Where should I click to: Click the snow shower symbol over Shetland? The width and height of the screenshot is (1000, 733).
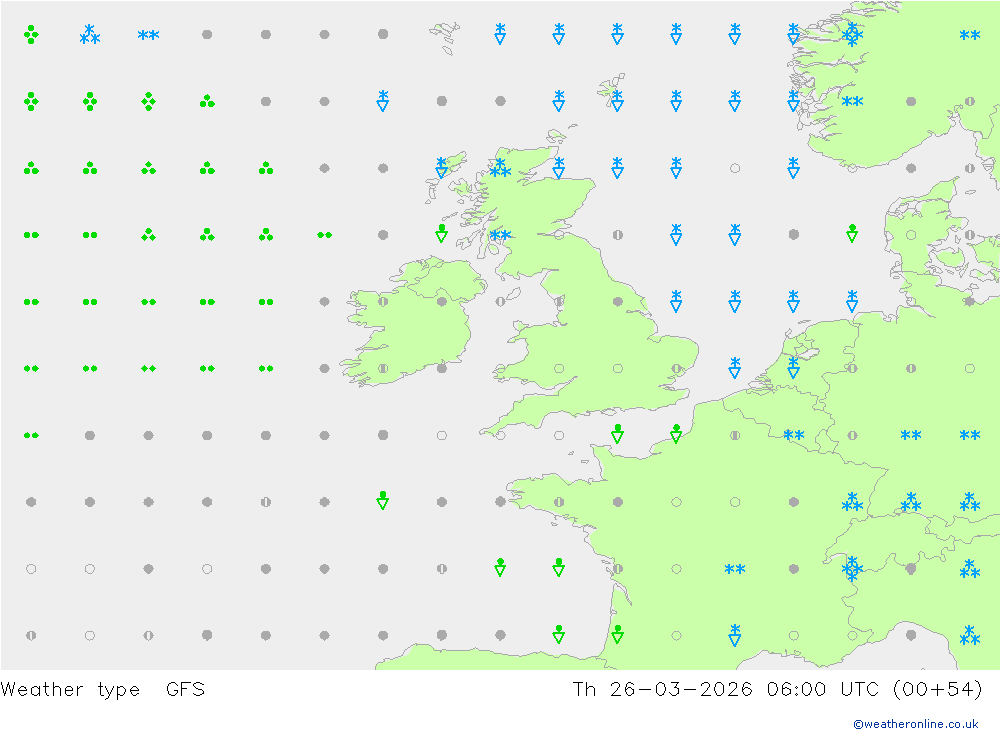(x=617, y=101)
